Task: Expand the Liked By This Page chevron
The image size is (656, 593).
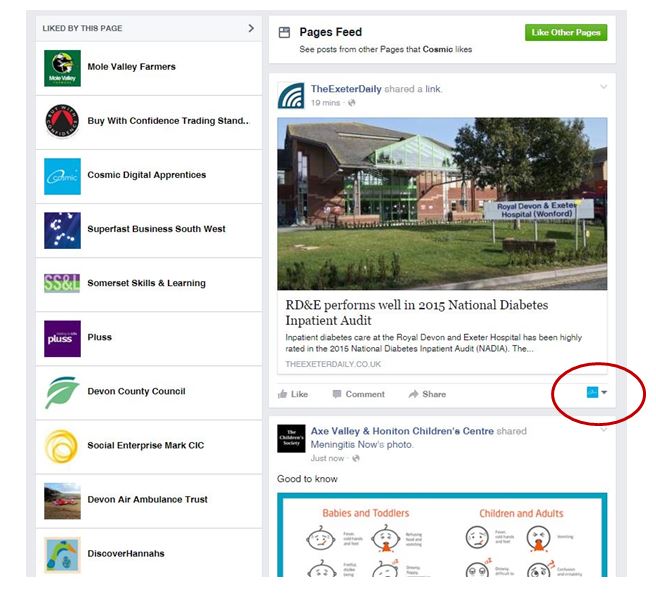Action: (251, 28)
